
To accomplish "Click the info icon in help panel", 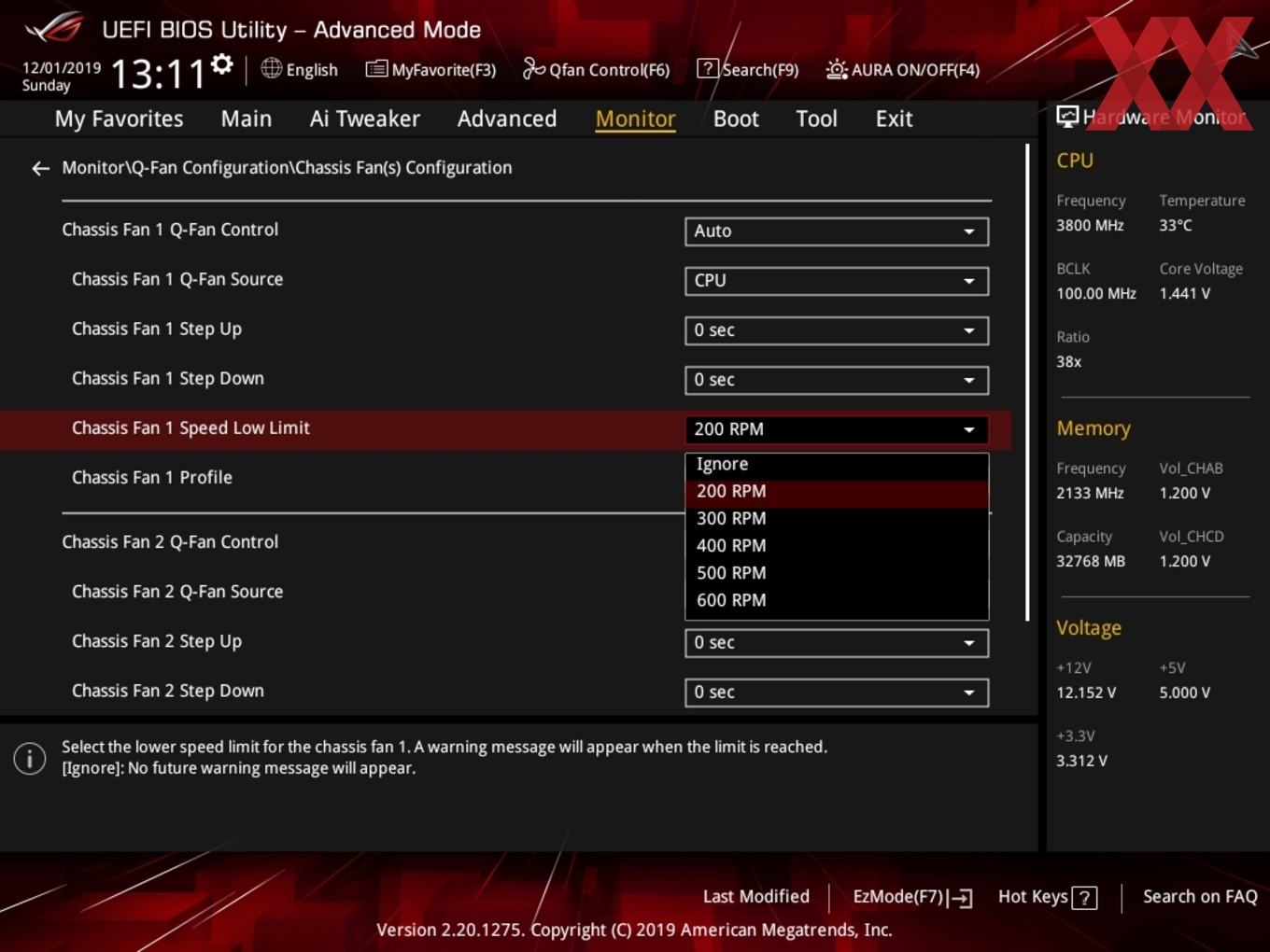I will [30, 758].
